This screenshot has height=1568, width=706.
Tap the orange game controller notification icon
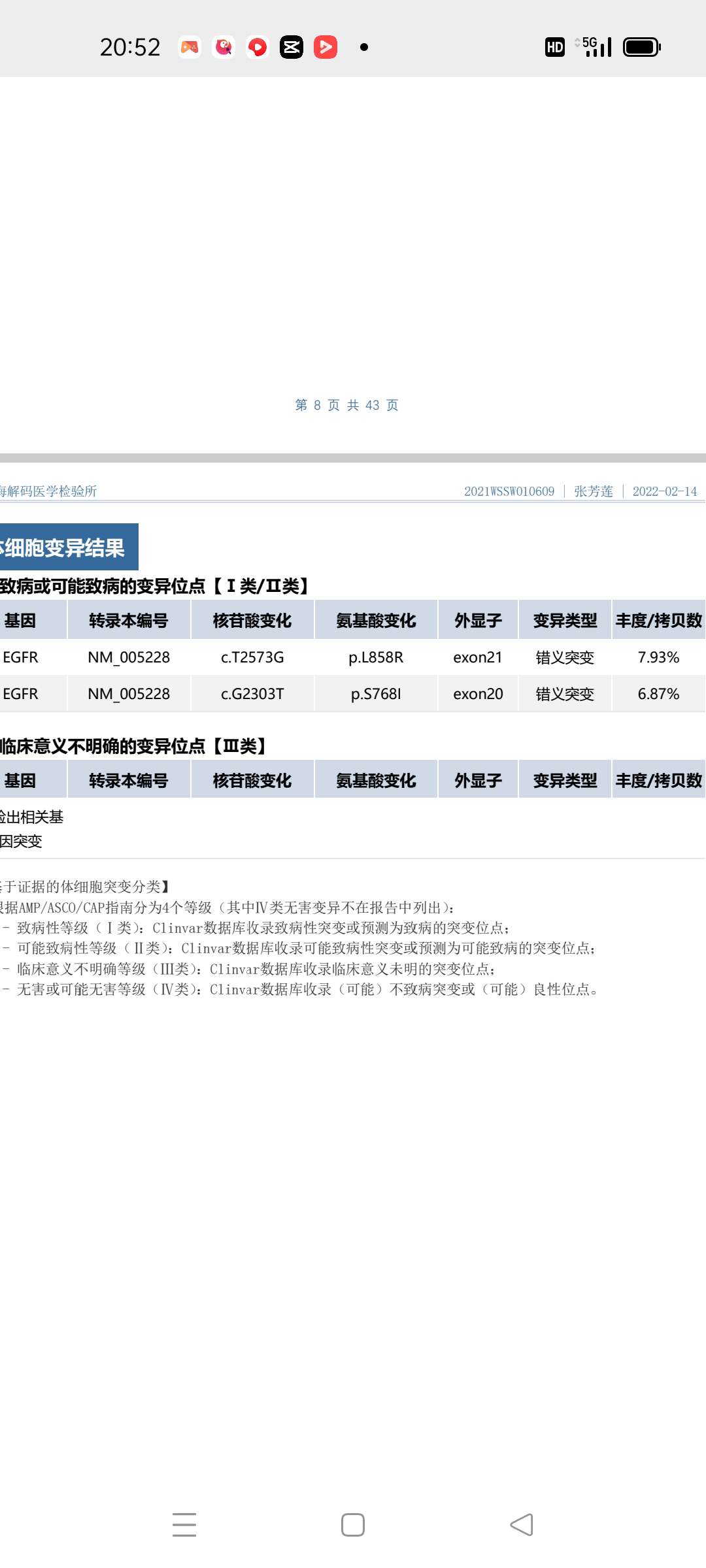pyautogui.click(x=190, y=47)
